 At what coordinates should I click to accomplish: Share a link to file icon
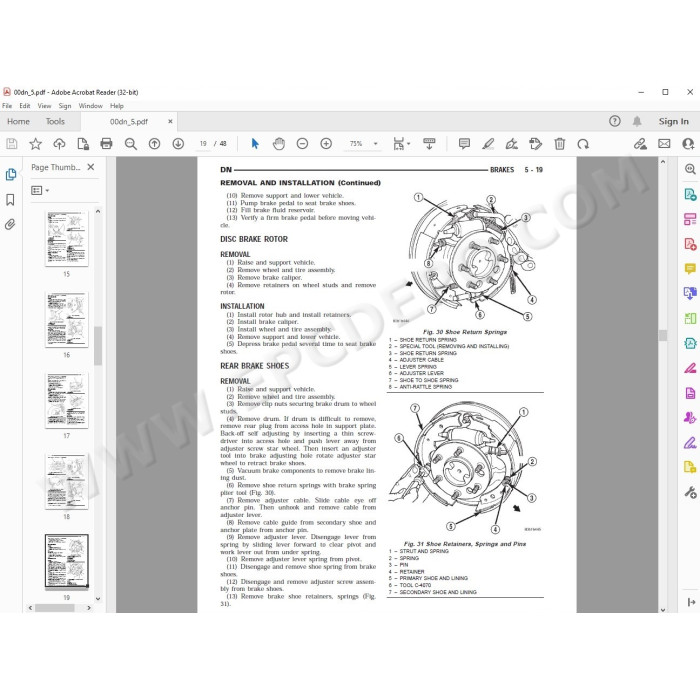[640, 144]
